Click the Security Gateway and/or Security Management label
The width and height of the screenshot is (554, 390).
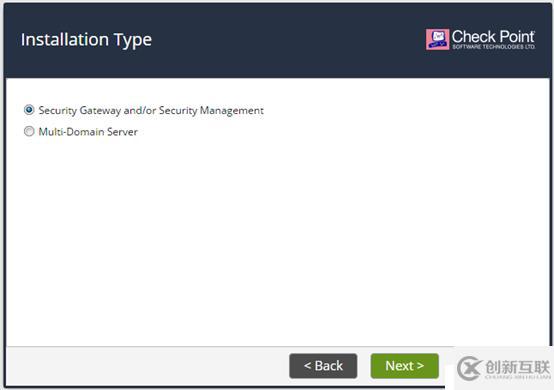[x=151, y=110]
